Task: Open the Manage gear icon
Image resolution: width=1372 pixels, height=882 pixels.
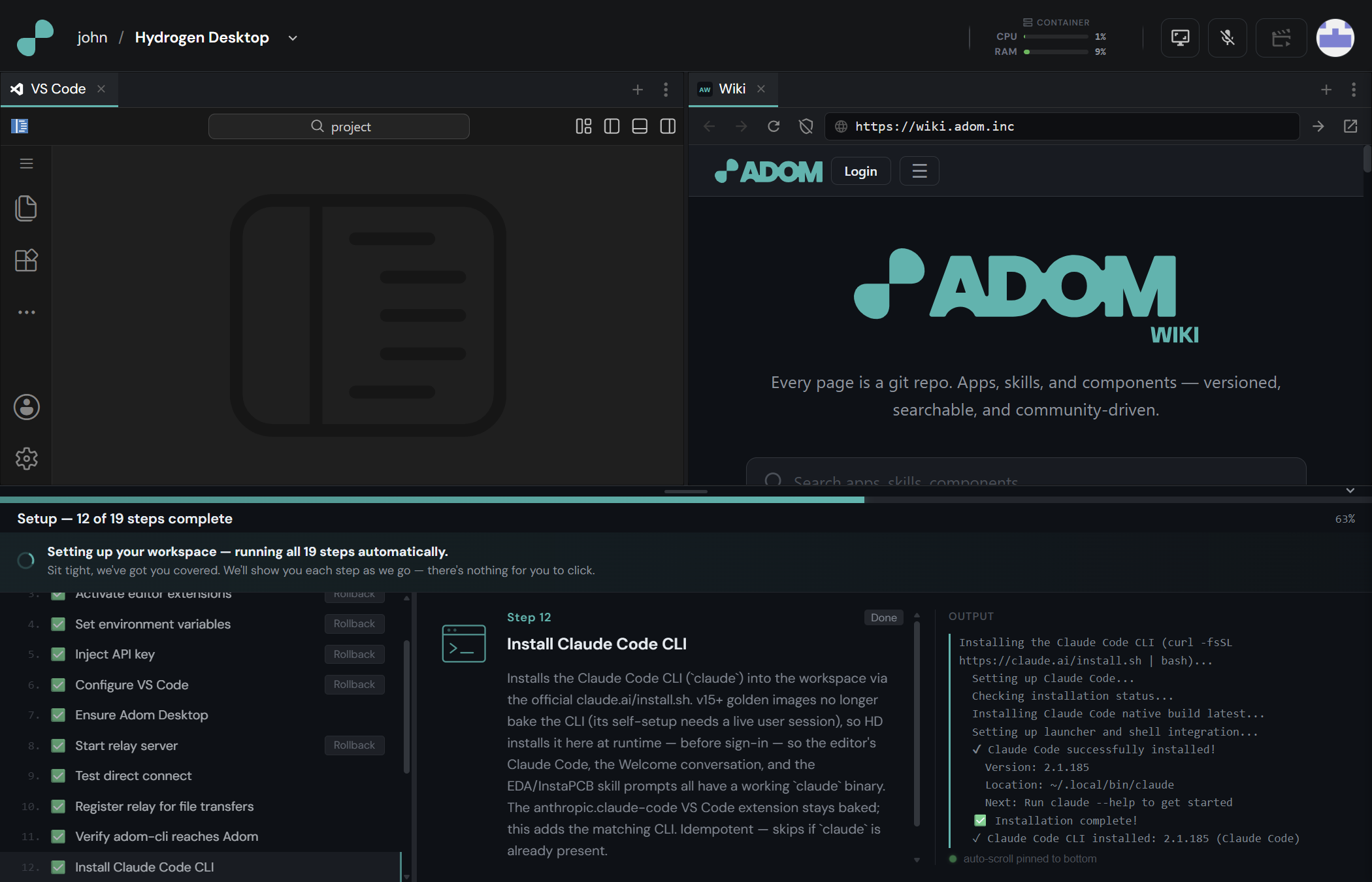Action: (26, 459)
